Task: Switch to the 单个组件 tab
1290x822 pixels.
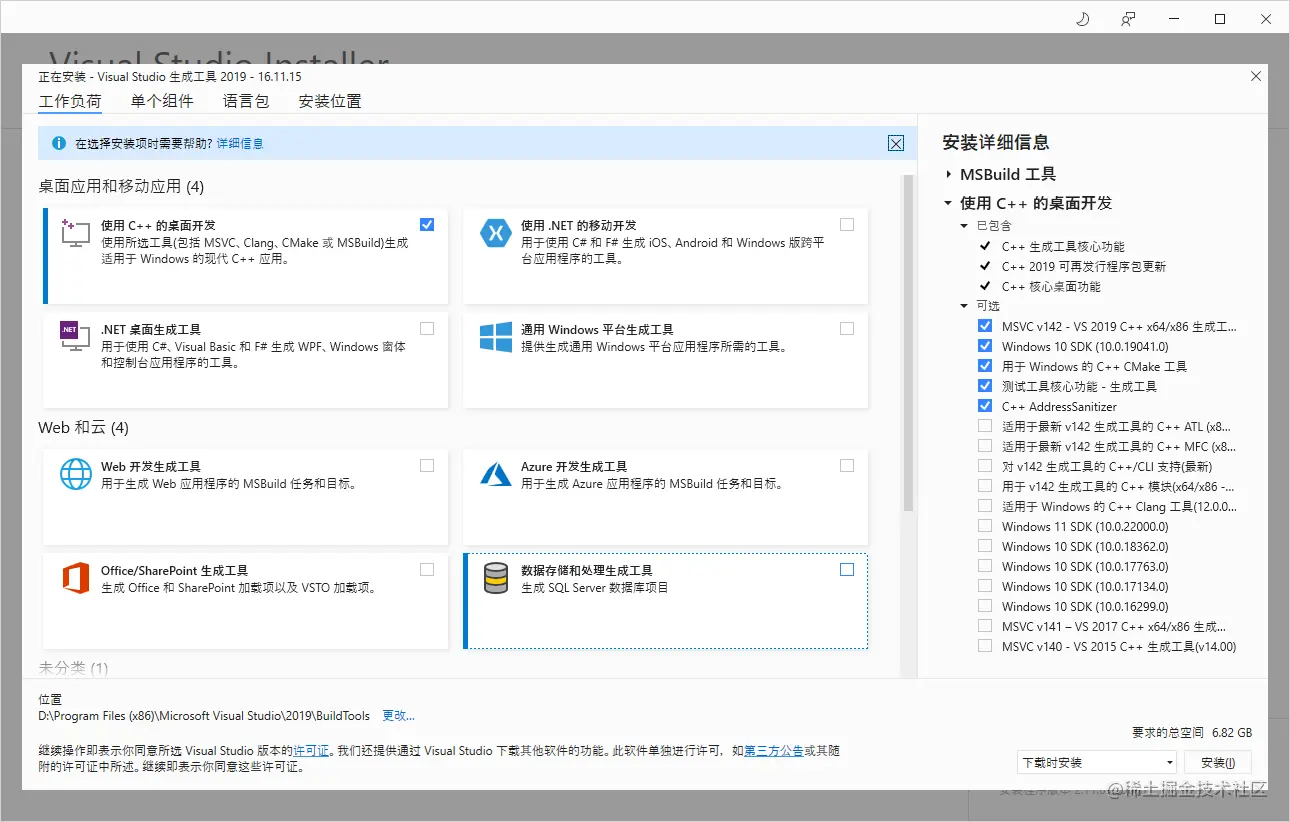Action: (160, 101)
